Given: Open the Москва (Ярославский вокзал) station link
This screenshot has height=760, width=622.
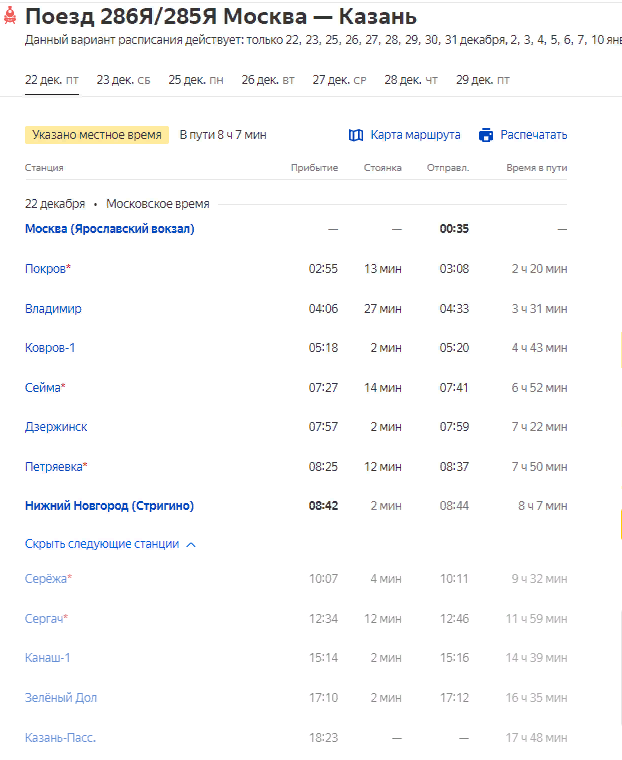Looking at the screenshot, I should (x=110, y=229).
